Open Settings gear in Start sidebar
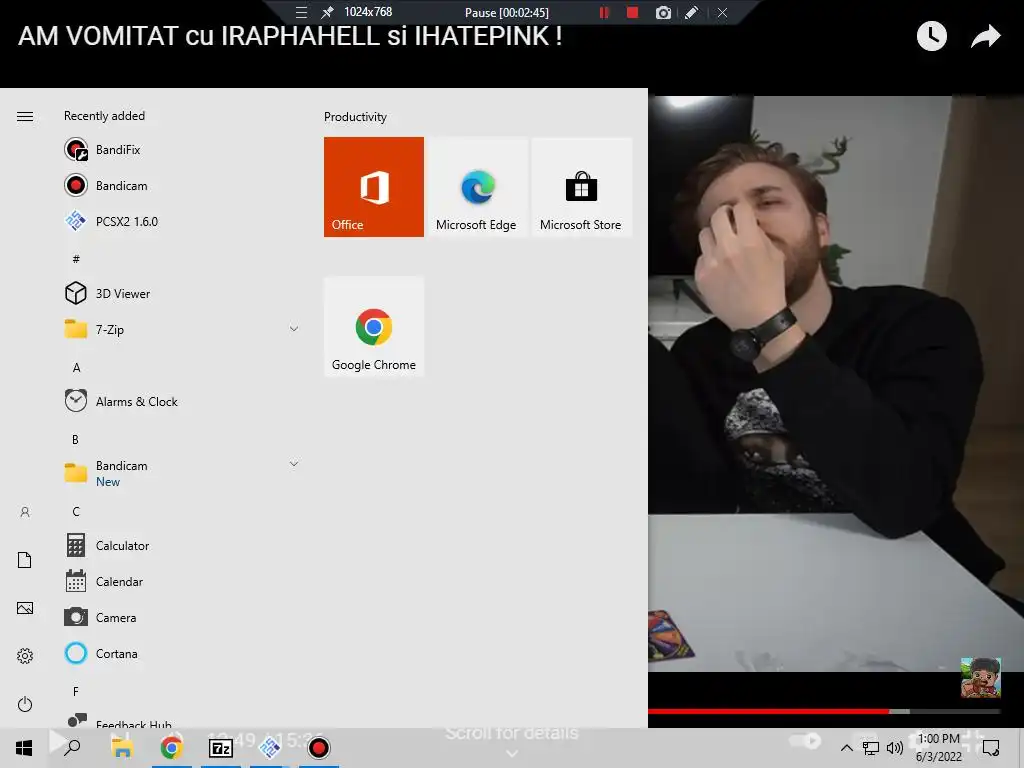The height and width of the screenshot is (768, 1024). (25, 656)
